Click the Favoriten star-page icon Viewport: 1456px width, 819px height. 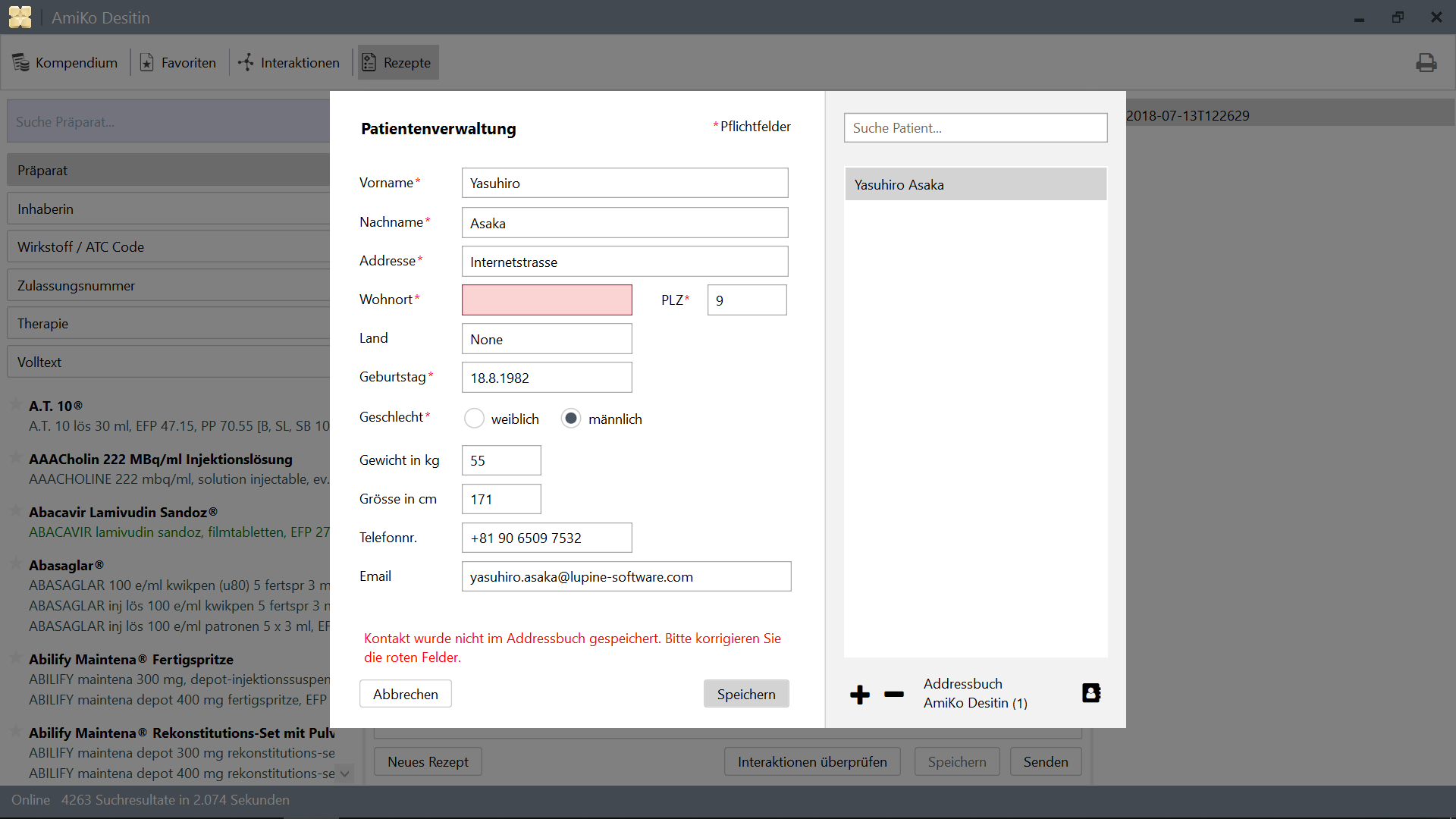[x=147, y=63]
